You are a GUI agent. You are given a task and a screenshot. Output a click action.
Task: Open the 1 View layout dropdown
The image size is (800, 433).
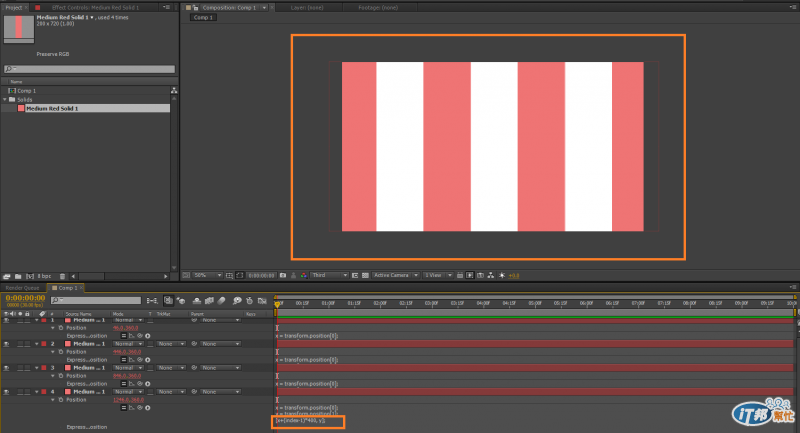pyautogui.click(x=438, y=275)
